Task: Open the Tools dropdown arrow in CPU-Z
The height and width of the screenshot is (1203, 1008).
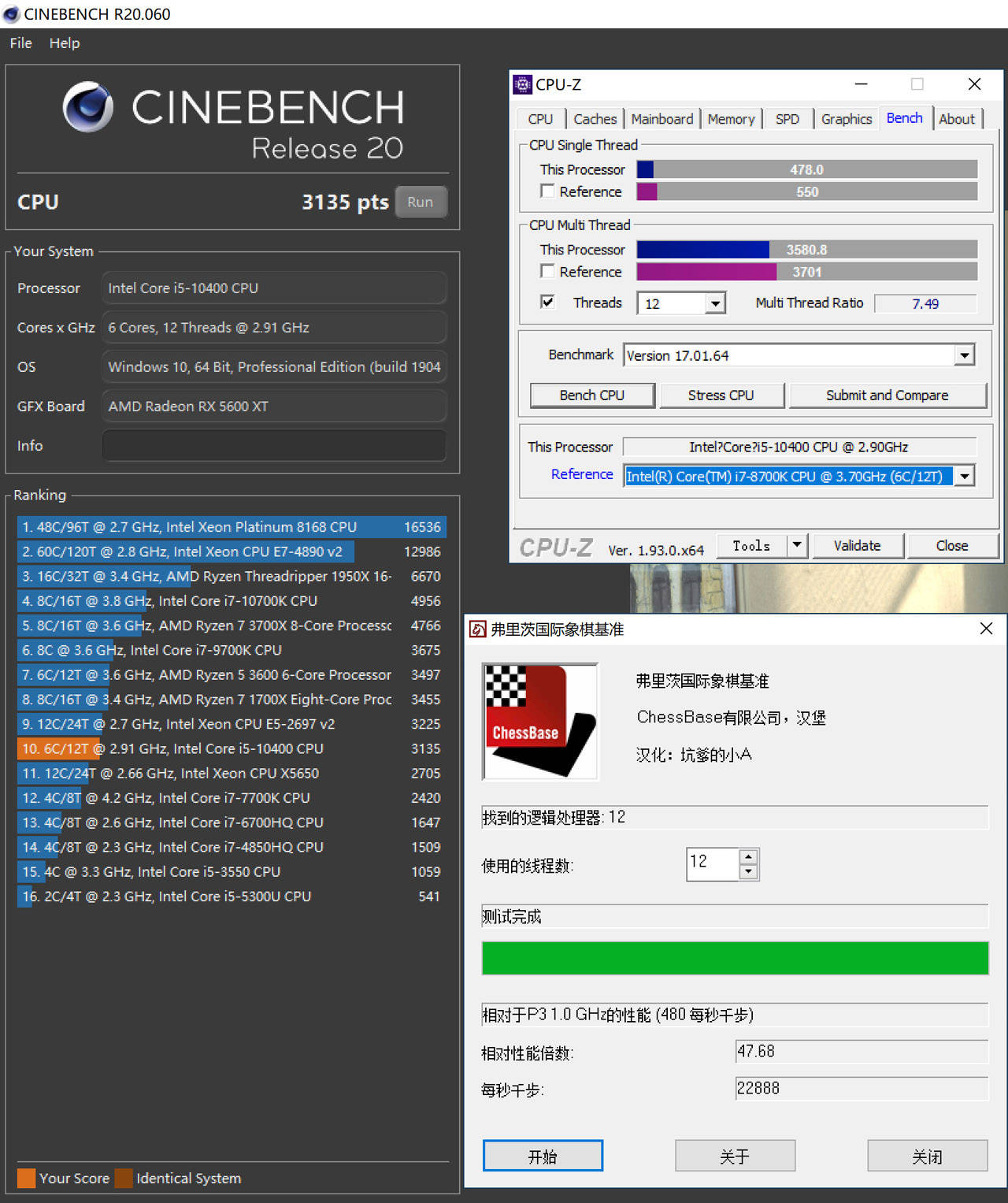Action: coord(797,545)
